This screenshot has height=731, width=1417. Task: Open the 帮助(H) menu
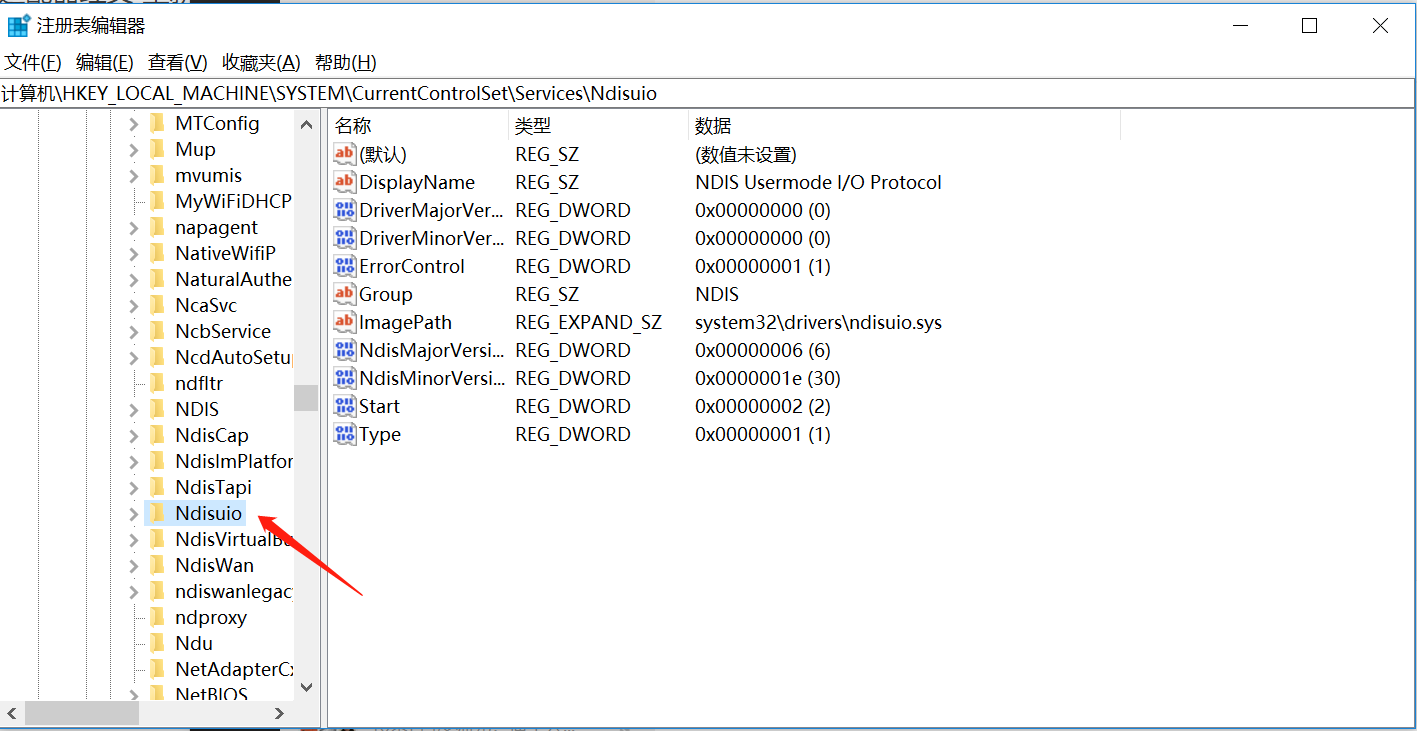(346, 62)
